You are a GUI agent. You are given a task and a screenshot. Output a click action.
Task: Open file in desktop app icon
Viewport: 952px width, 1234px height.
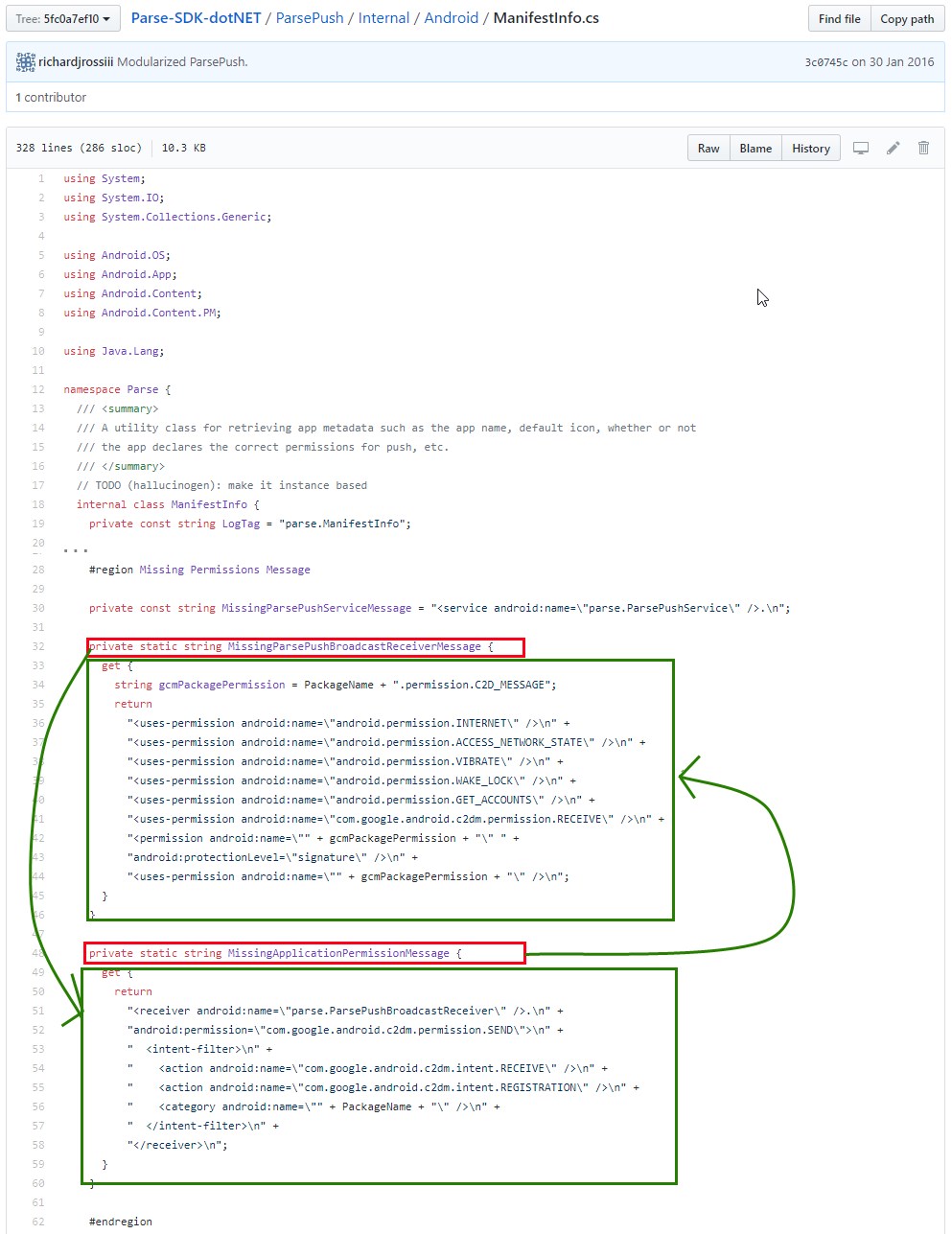point(861,149)
